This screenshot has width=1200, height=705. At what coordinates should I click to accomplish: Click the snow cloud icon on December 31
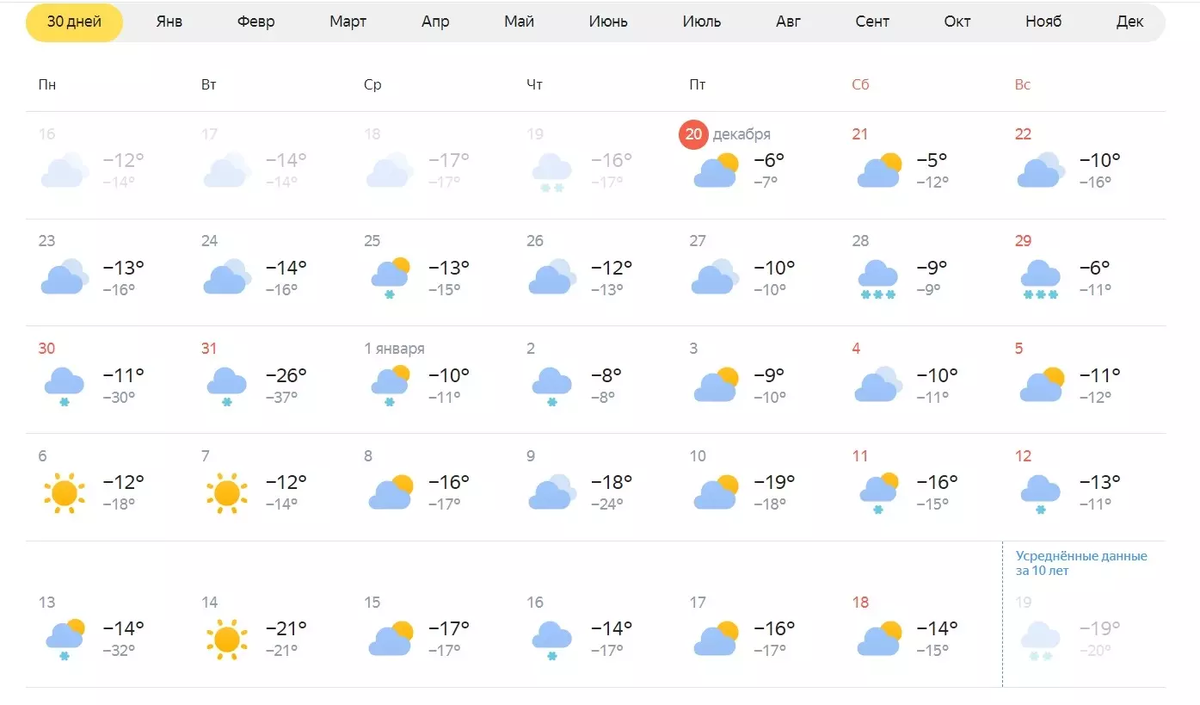226,385
